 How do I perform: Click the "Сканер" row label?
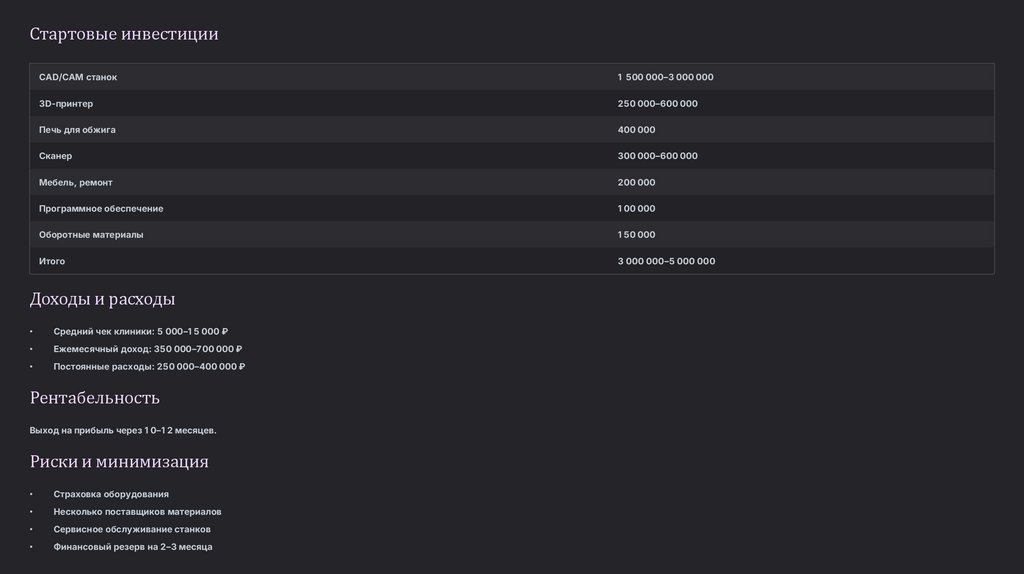(x=56, y=156)
